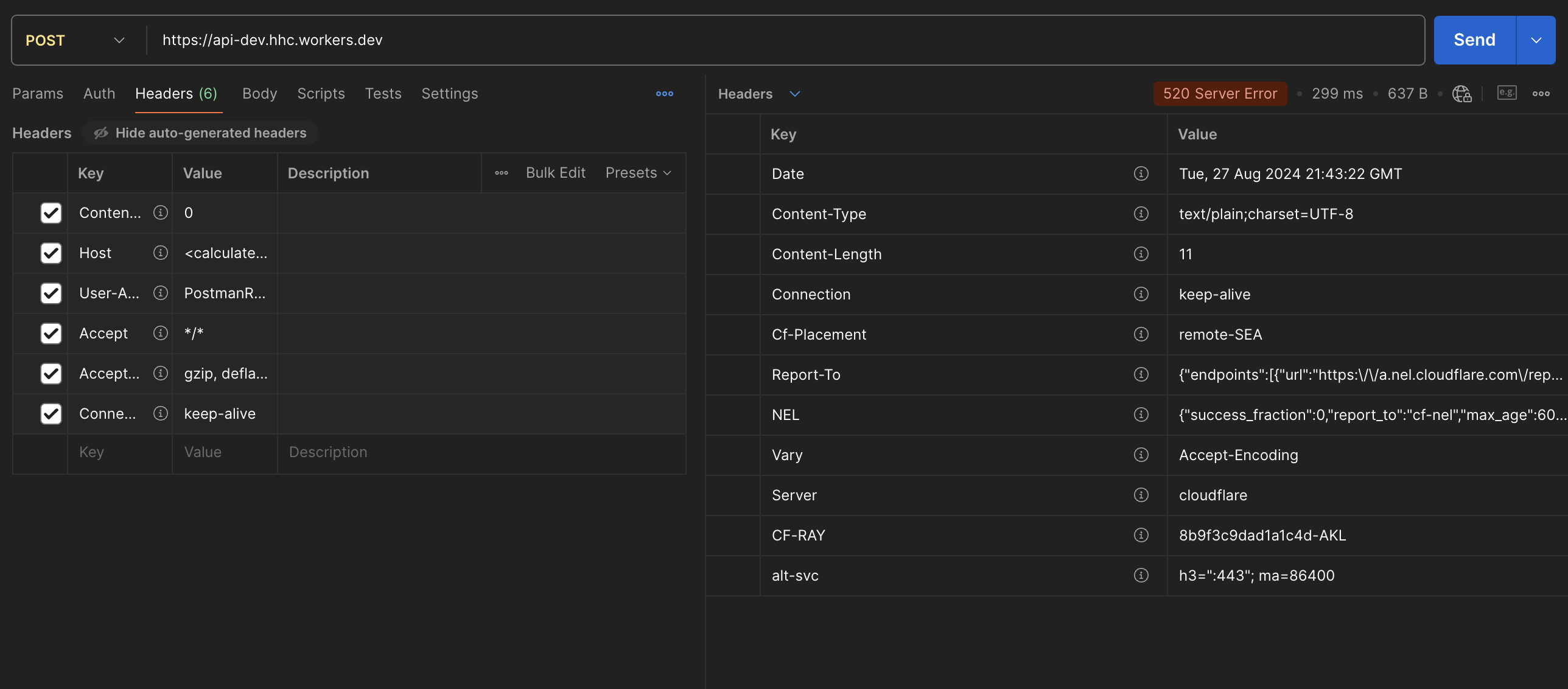The height and width of the screenshot is (689, 1568).
Task: Click the SSL certificate globe icon
Action: point(1461,94)
